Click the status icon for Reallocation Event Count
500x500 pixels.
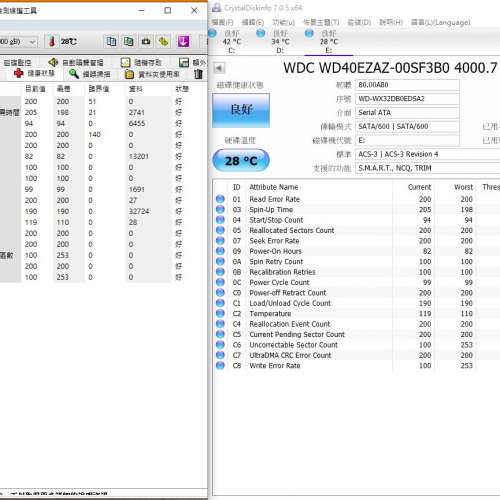pyautogui.click(x=220, y=324)
